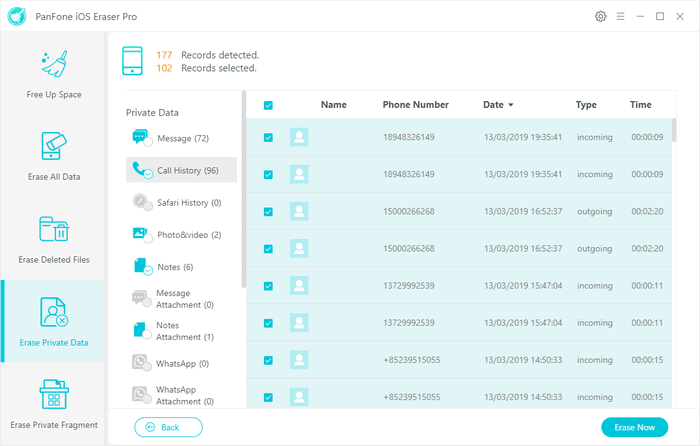Click date 13/03/2019 16:52:37 in first outgoing row
The image size is (700, 446).
click(523, 211)
